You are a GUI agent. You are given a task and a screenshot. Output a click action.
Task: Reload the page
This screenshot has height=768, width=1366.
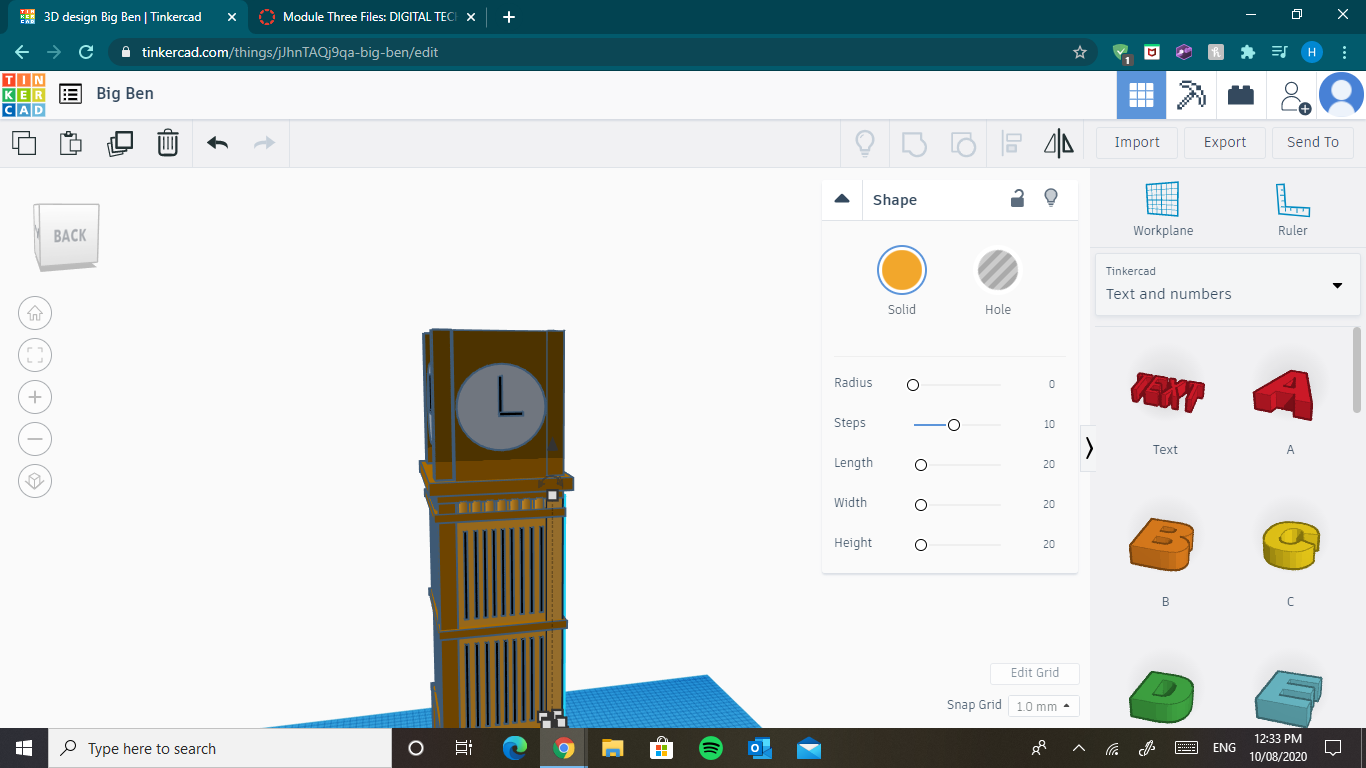click(86, 52)
